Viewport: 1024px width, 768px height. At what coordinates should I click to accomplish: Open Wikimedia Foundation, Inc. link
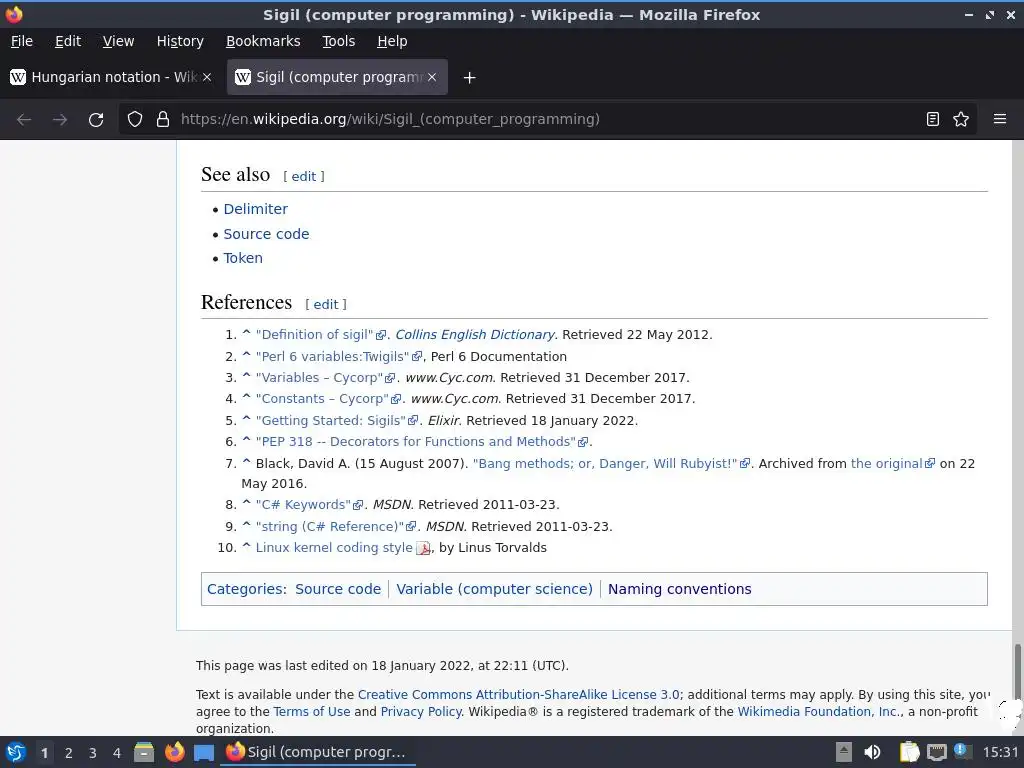click(x=818, y=712)
